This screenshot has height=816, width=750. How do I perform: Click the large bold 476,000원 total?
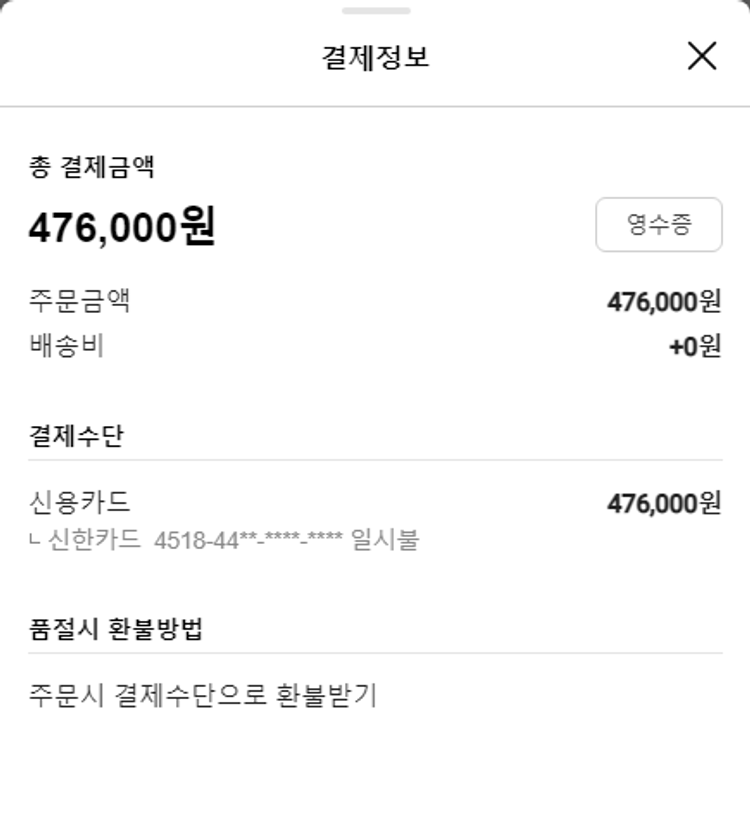pos(121,228)
